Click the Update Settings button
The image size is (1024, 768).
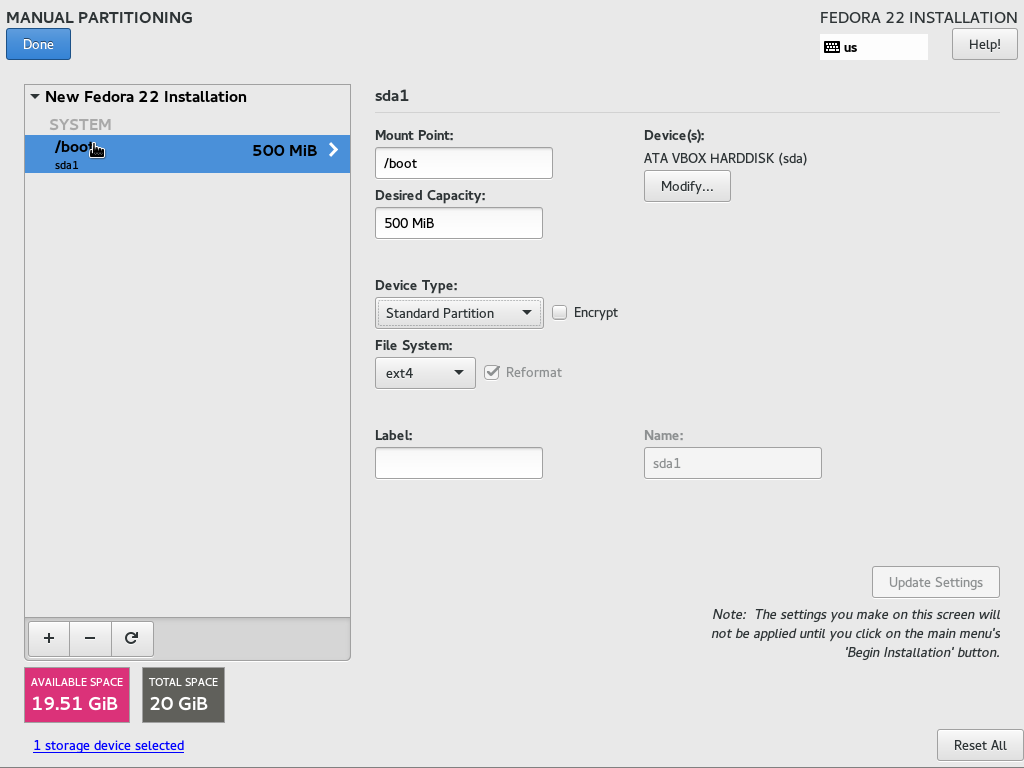coord(935,582)
